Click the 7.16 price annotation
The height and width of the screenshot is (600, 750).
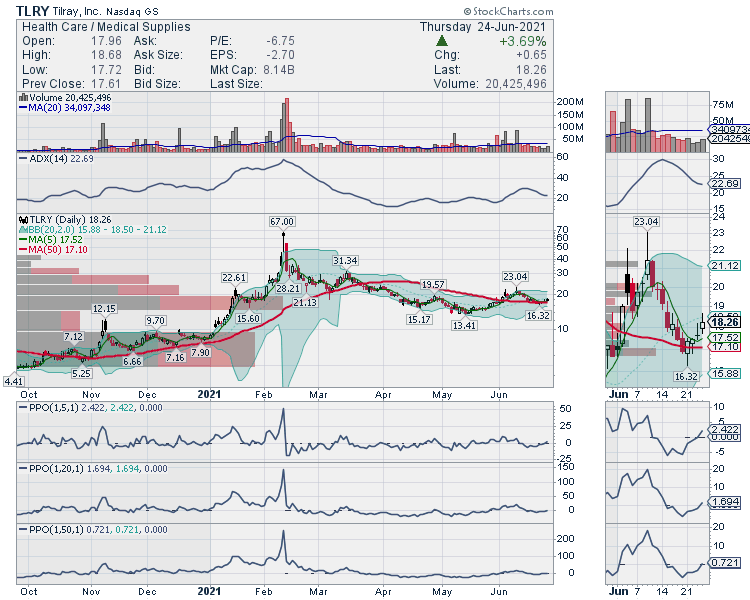(x=175, y=358)
